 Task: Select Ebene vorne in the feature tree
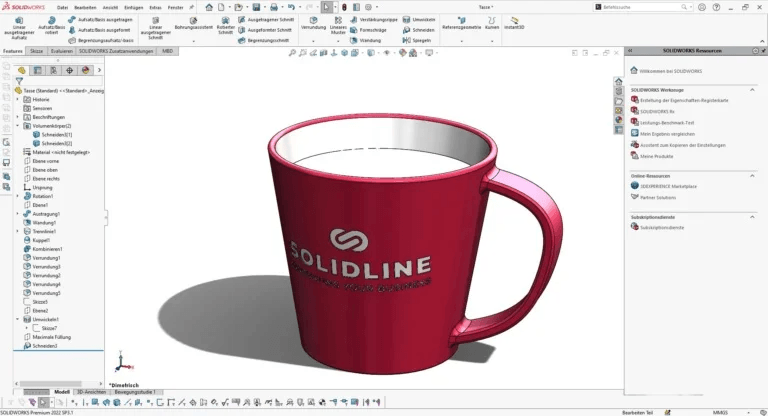[x=46, y=161]
